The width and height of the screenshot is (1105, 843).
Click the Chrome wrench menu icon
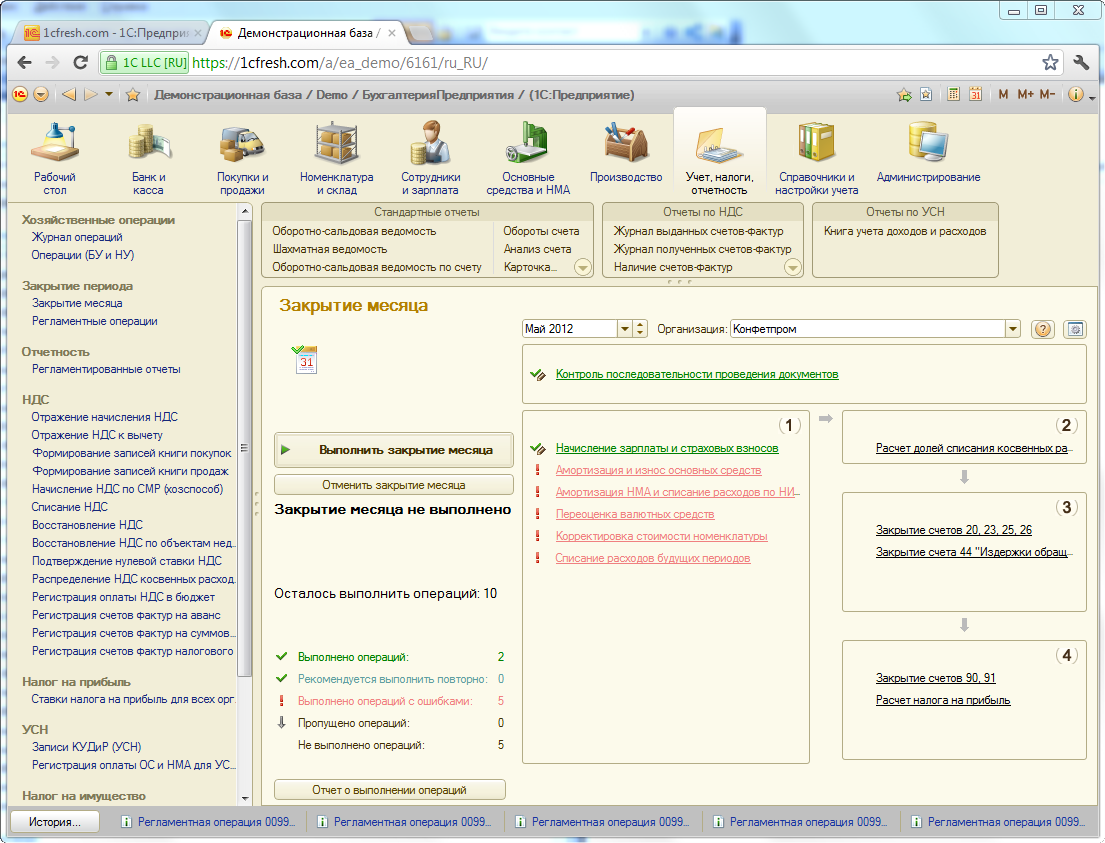(1081, 62)
